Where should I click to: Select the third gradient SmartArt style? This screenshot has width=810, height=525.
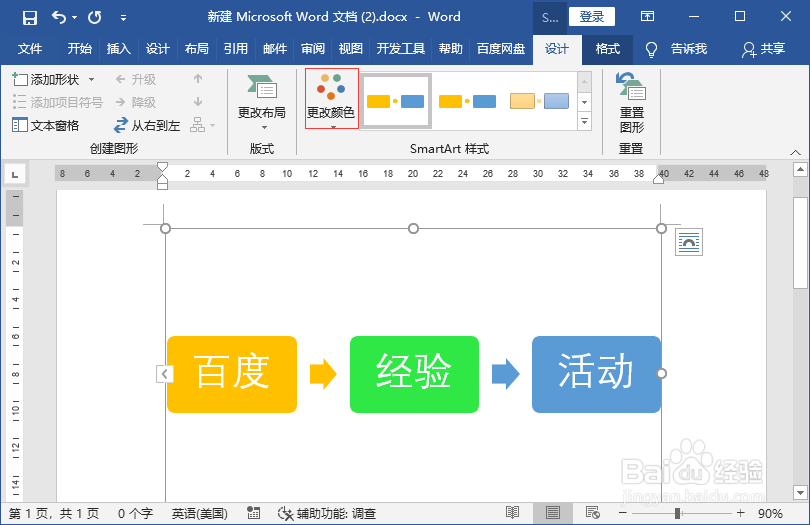click(539, 101)
